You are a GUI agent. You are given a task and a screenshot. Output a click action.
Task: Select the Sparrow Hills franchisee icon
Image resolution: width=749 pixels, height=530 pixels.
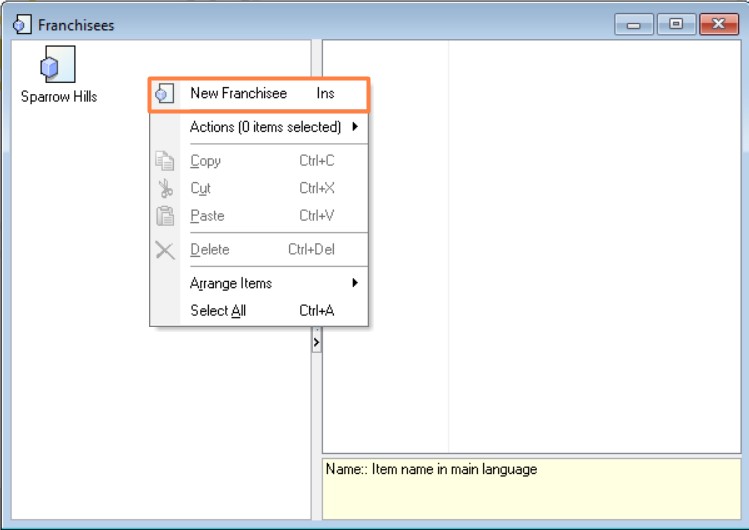58,64
